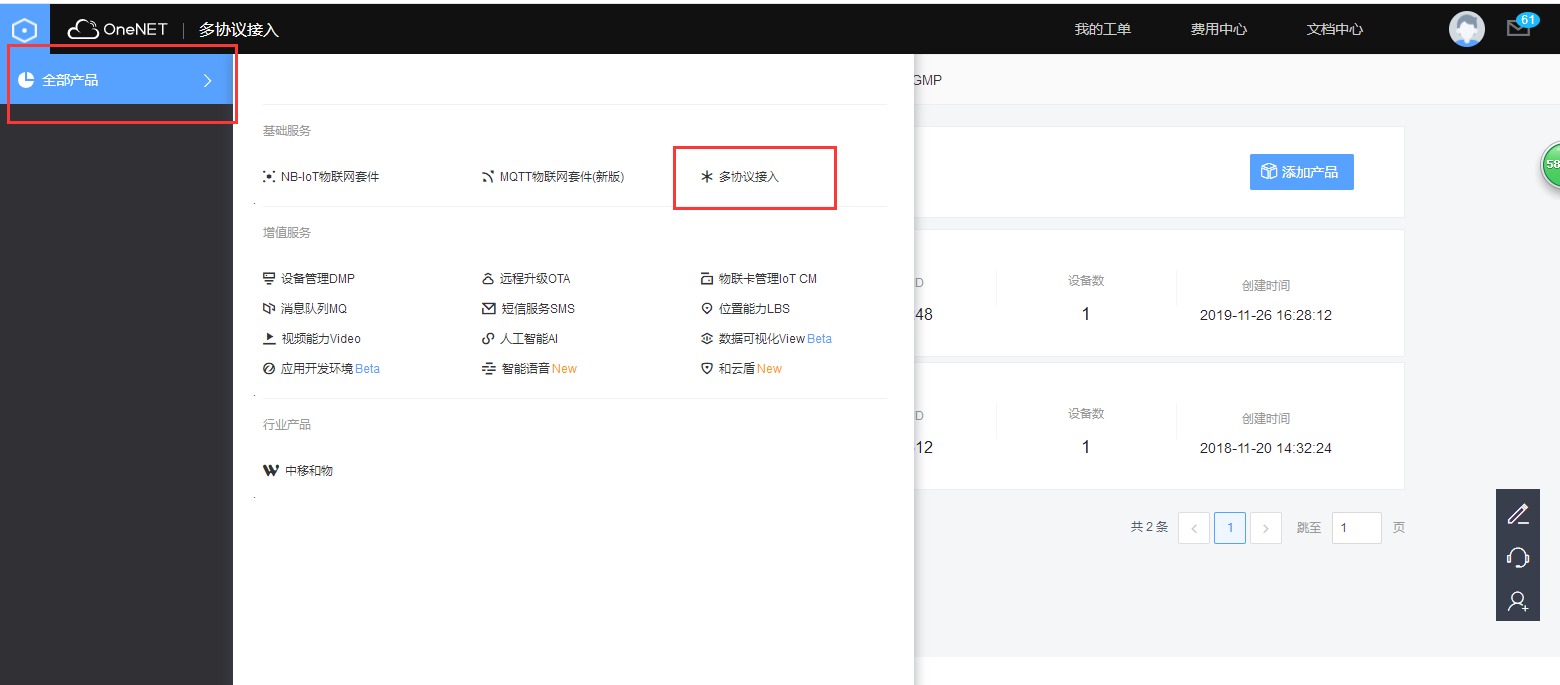1560x685 pixels.
Task: Click the 多协议接入 header title
Action: [x=238, y=30]
